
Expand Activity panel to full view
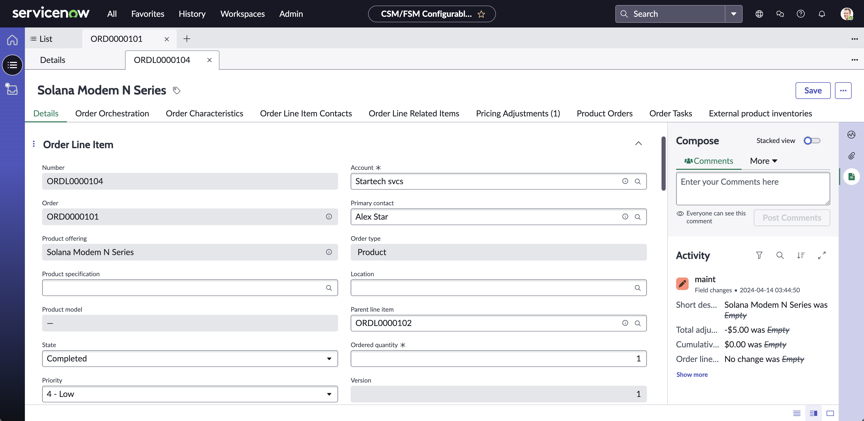tap(822, 255)
